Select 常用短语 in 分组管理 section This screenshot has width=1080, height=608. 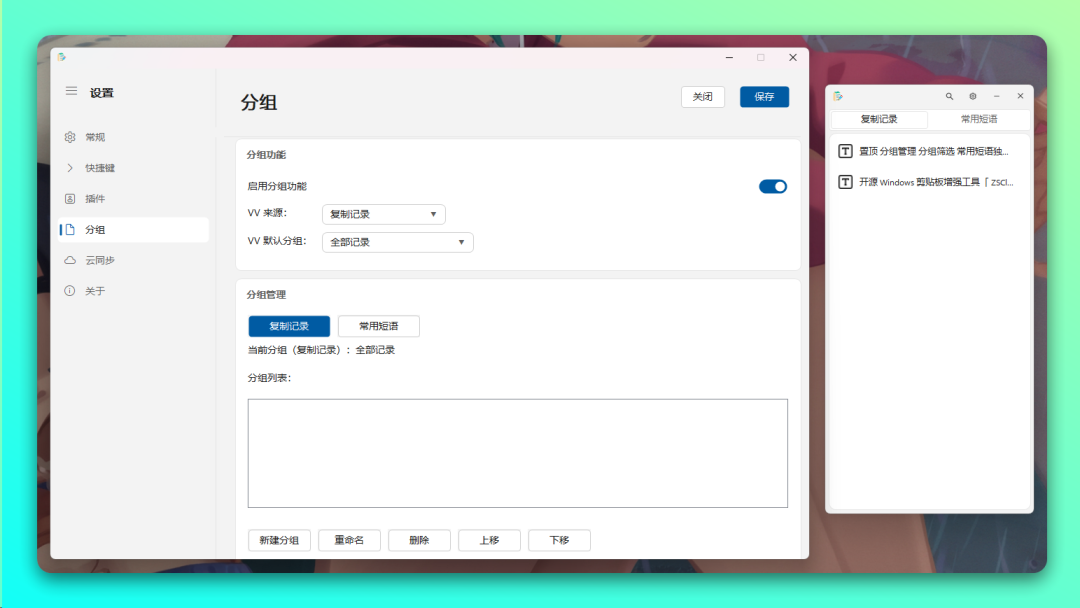click(378, 326)
